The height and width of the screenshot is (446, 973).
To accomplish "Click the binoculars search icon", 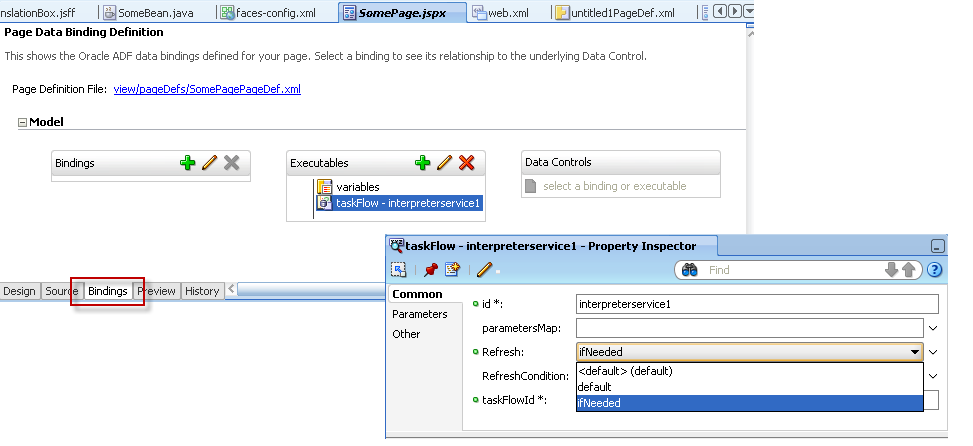I will (689, 270).
